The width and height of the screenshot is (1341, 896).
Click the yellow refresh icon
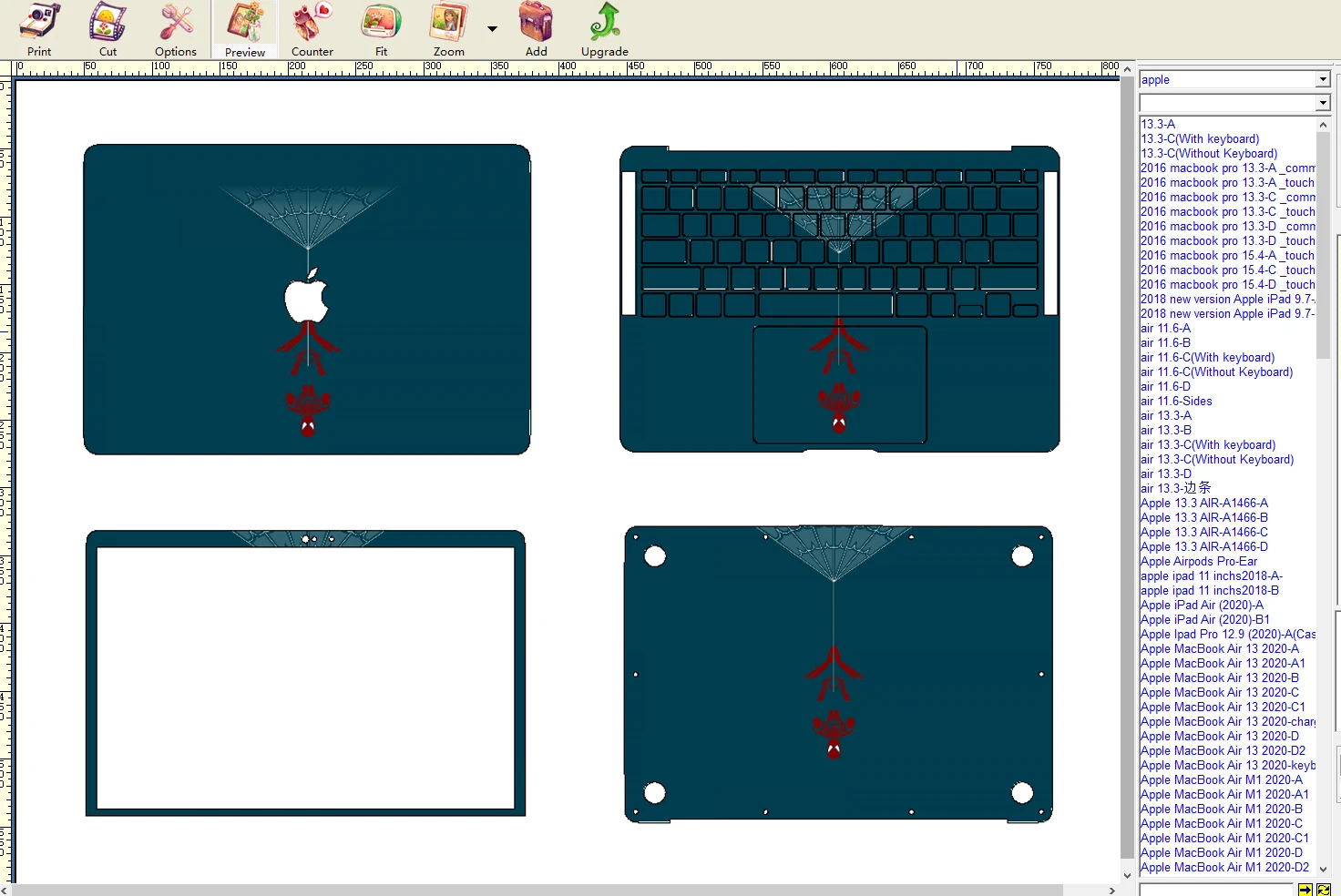[1324, 890]
